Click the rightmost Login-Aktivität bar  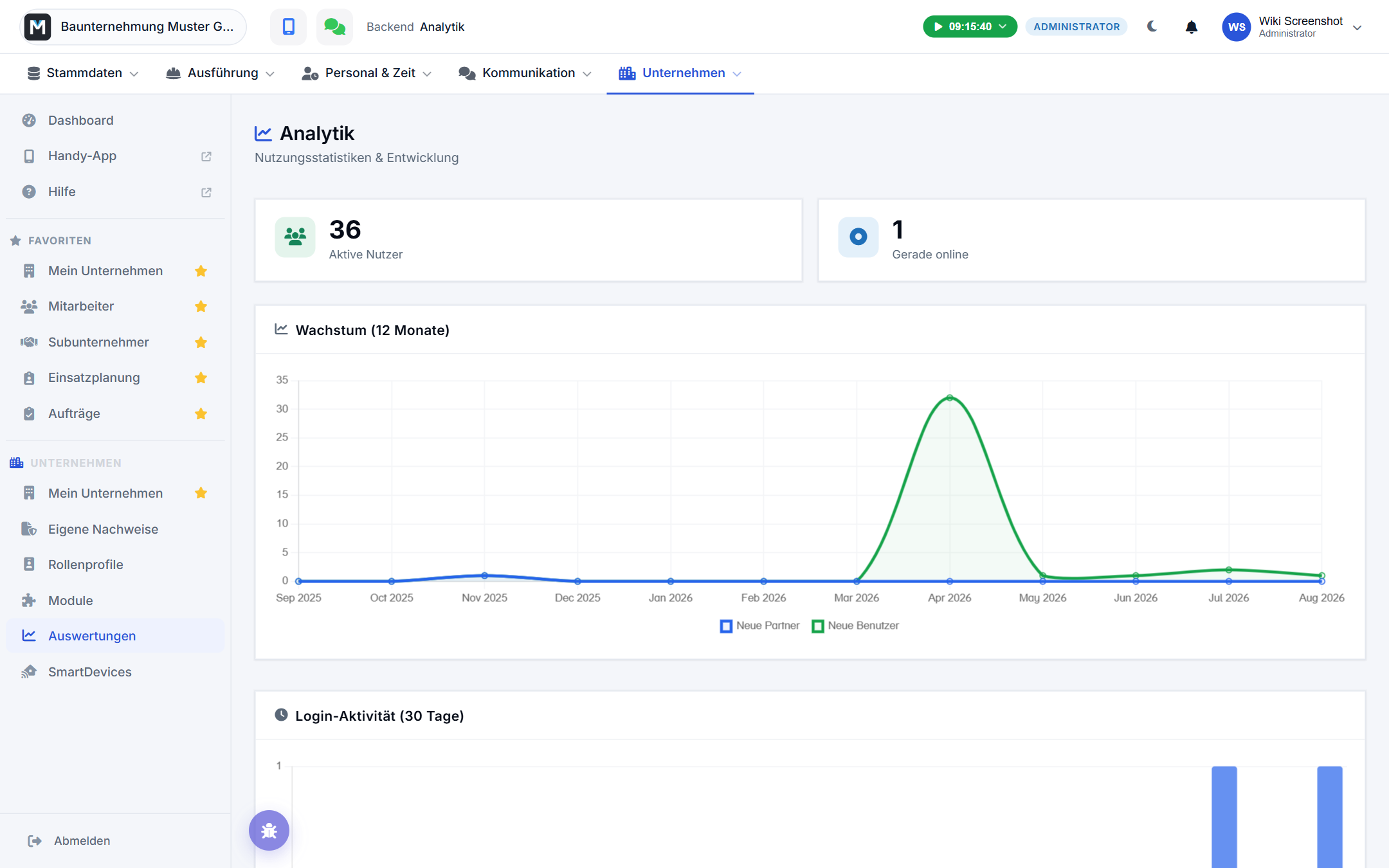click(1330, 817)
